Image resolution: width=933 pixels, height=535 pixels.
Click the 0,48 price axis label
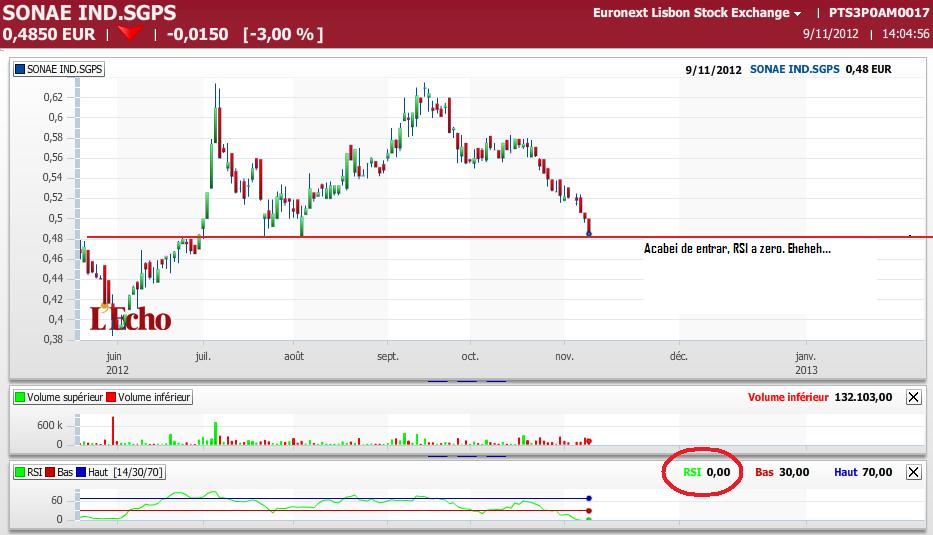click(x=53, y=238)
